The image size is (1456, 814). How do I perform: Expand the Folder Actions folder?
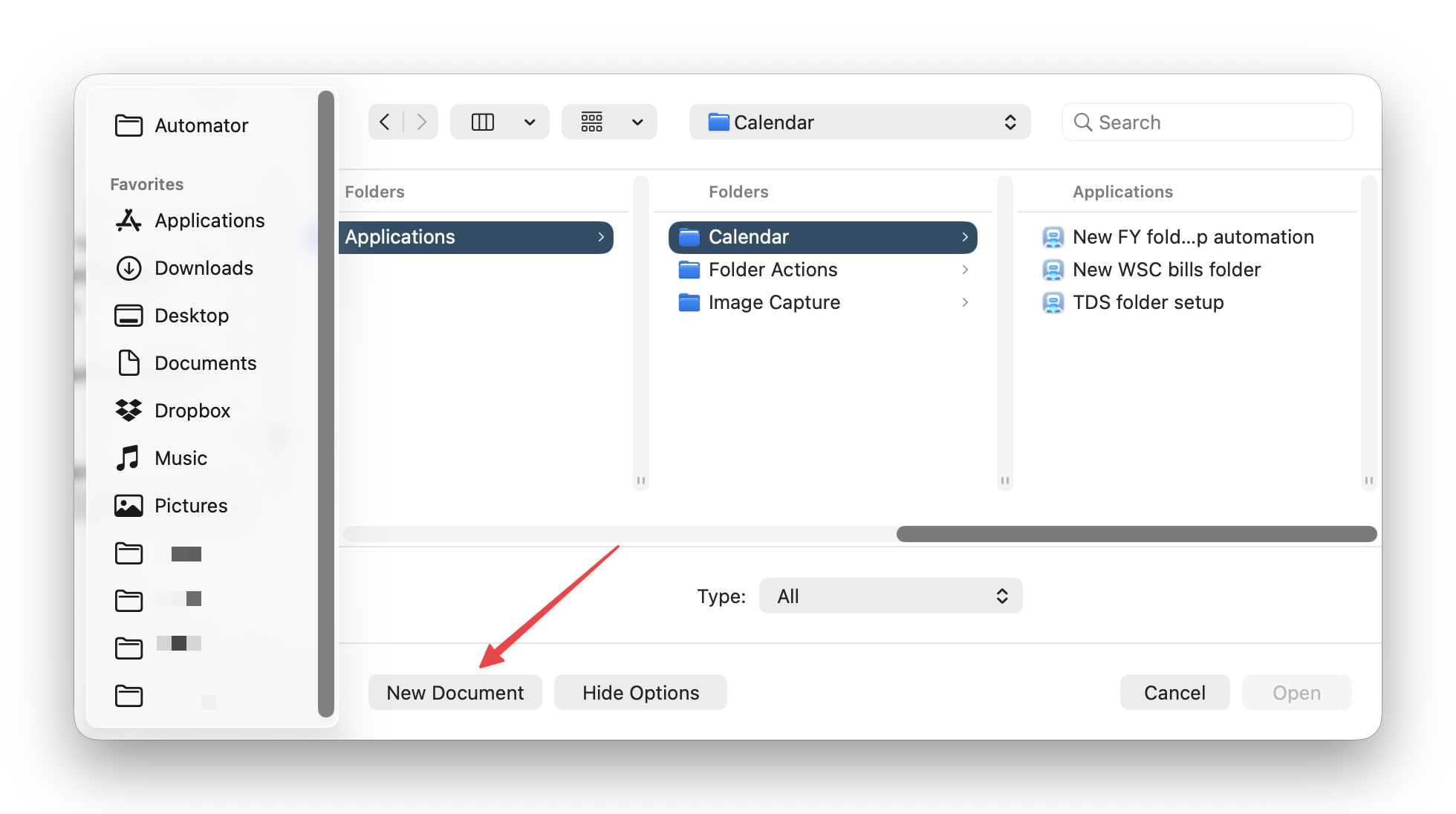[x=773, y=269]
